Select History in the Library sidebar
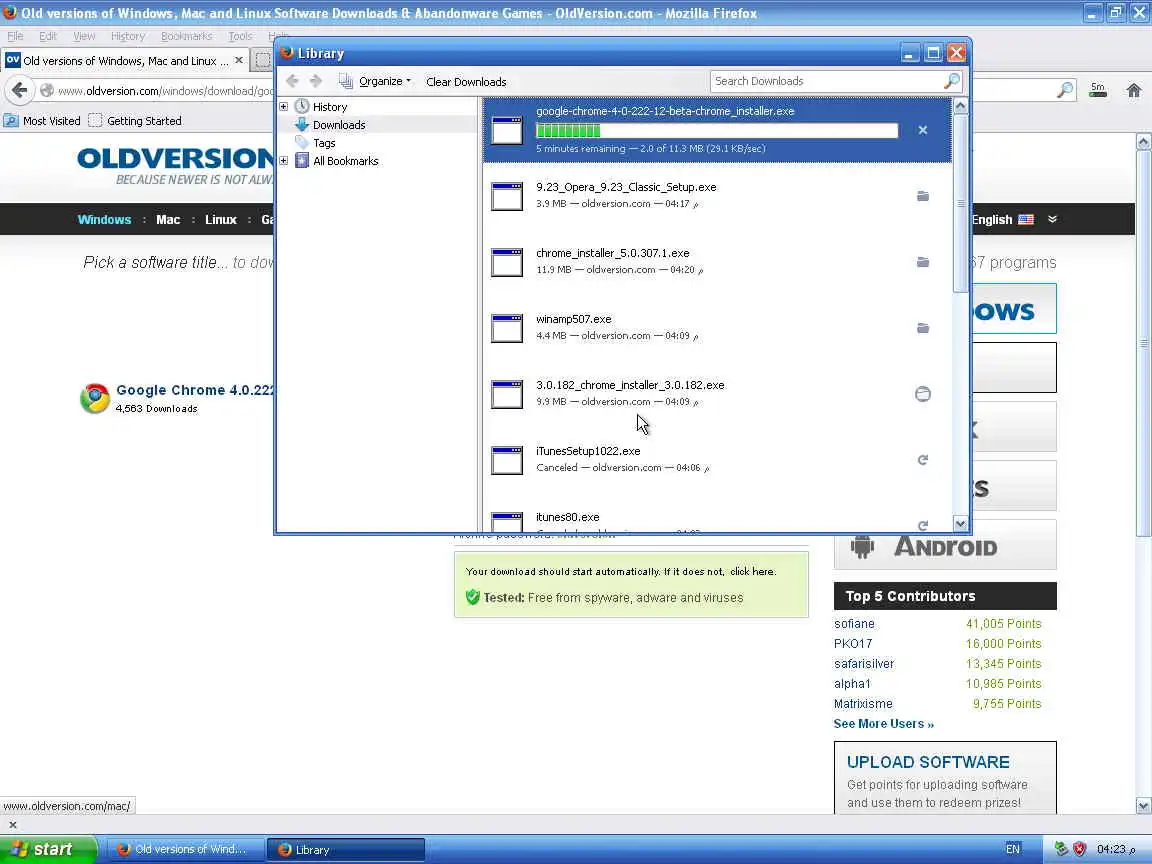Viewport: 1152px width, 864px height. coord(330,107)
